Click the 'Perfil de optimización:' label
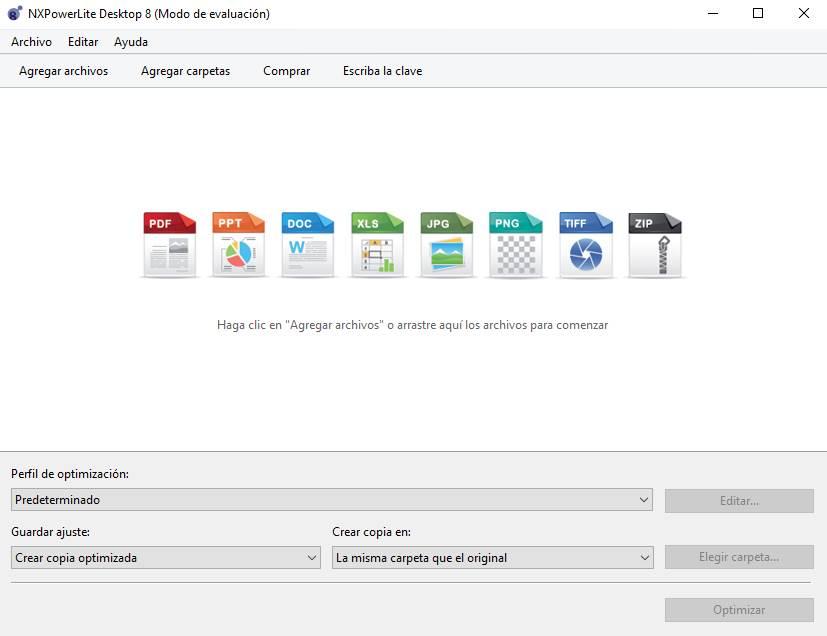Screen dimensions: 827x636 coord(70,474)
